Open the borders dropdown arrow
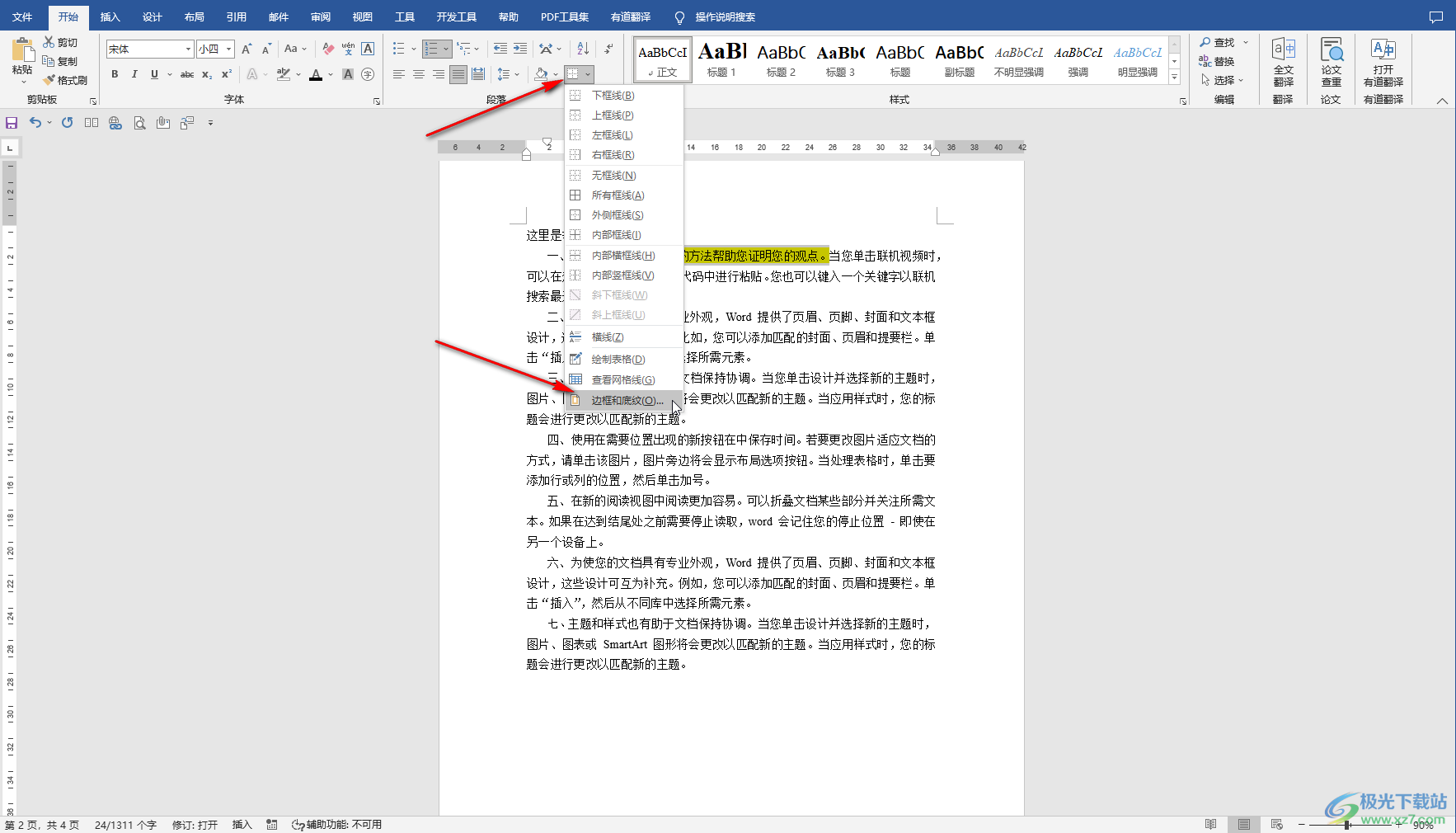The height and width of the screenshot is (833, 1456). (x=588, y=74)
